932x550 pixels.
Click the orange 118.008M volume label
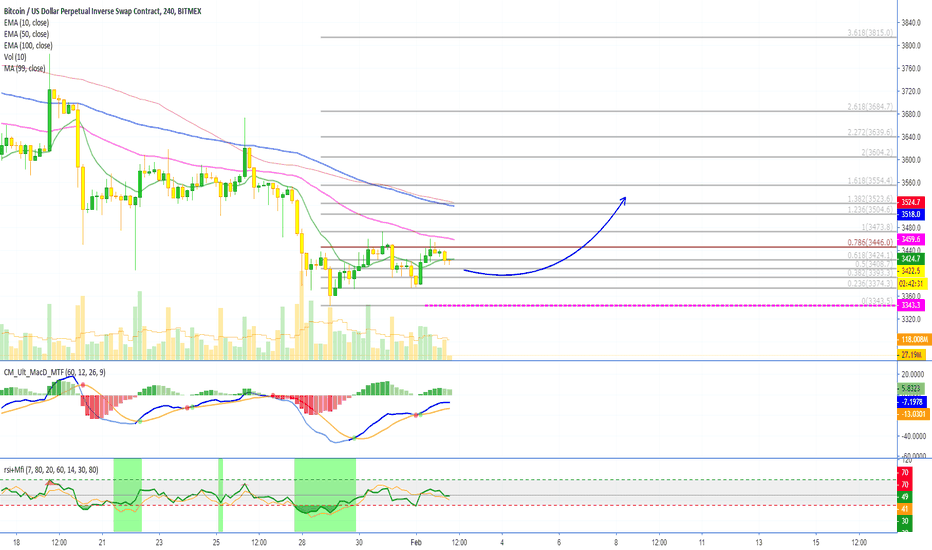click(914, 340)
